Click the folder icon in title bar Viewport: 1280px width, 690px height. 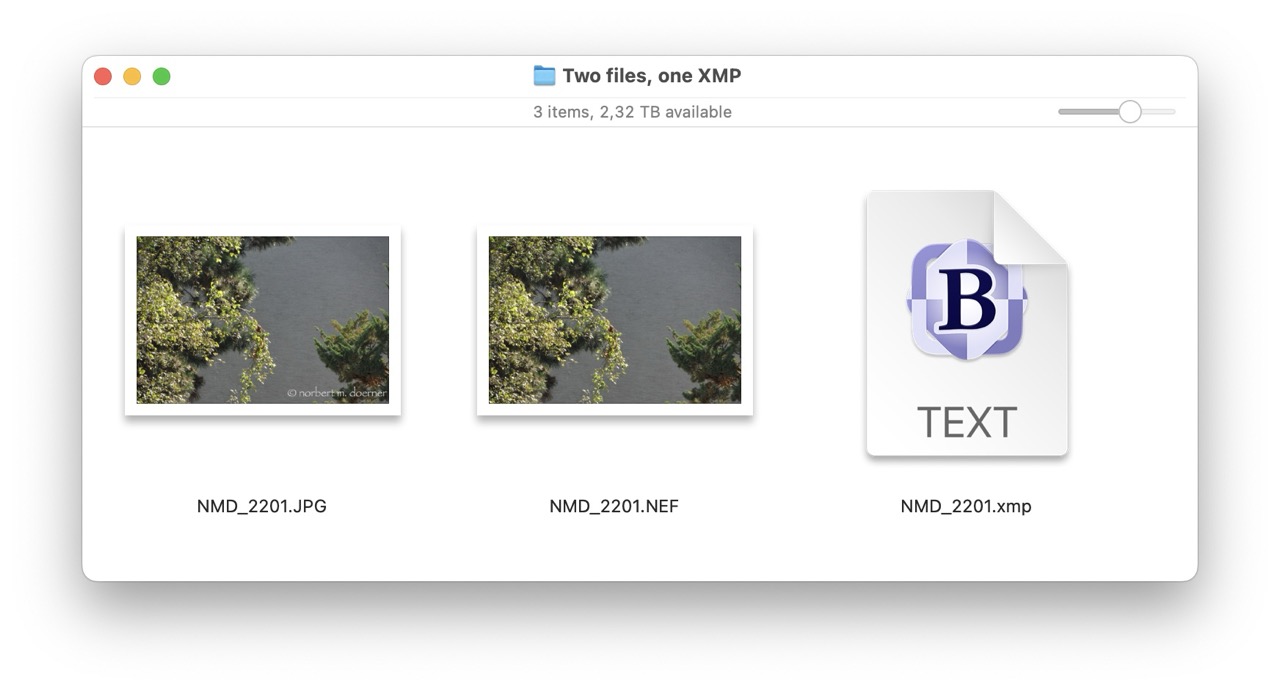(544, 76)
